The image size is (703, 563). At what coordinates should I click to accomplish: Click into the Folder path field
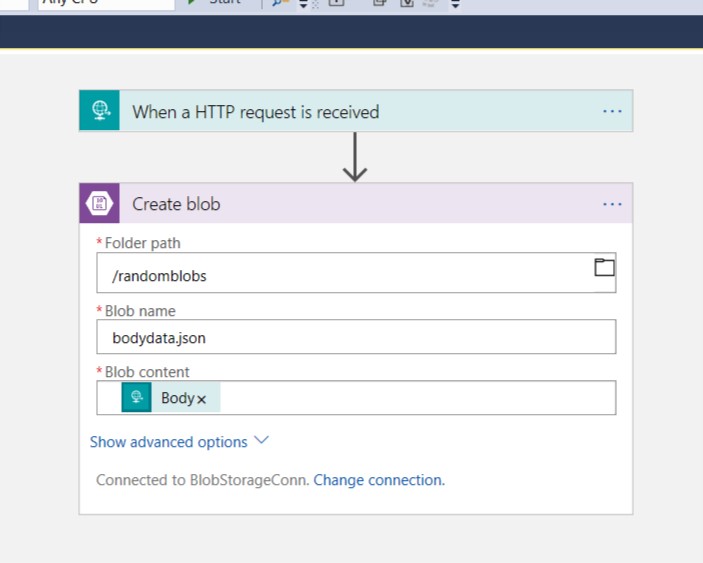click(x=356, y=273)
